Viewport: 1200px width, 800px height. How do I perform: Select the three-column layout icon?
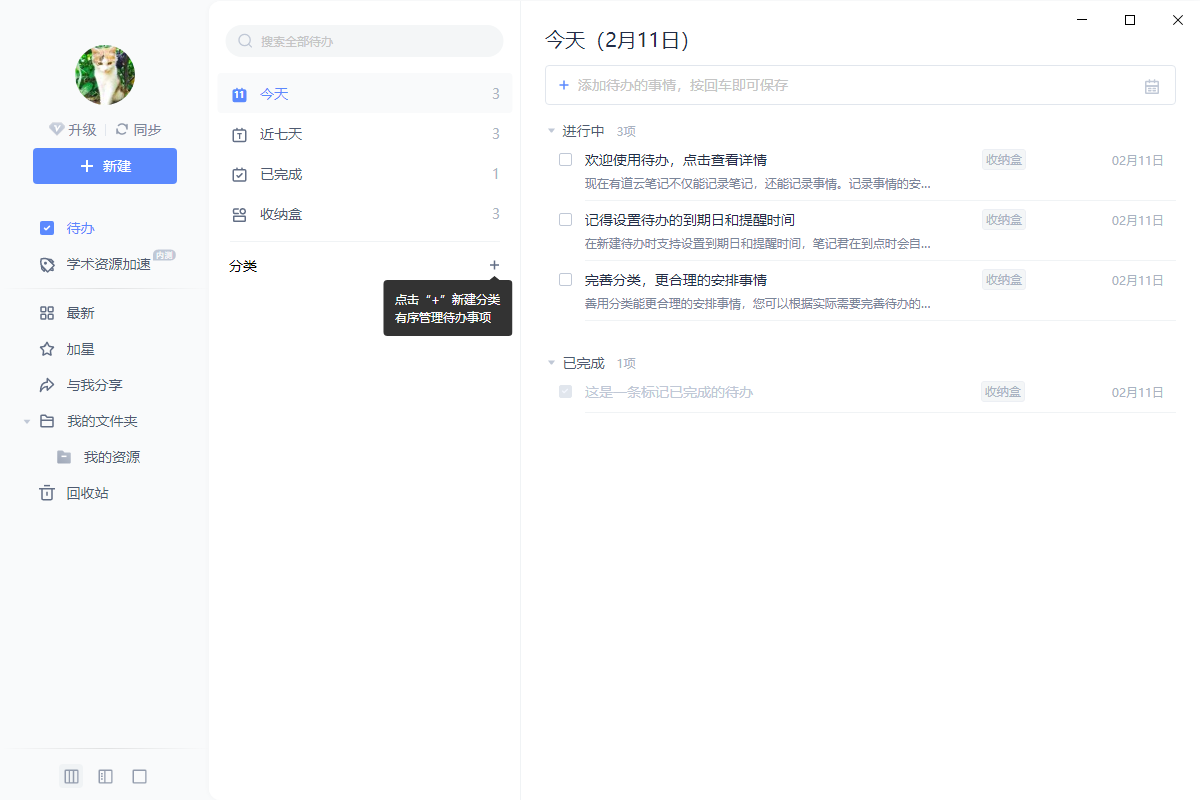tap(70, 775)
